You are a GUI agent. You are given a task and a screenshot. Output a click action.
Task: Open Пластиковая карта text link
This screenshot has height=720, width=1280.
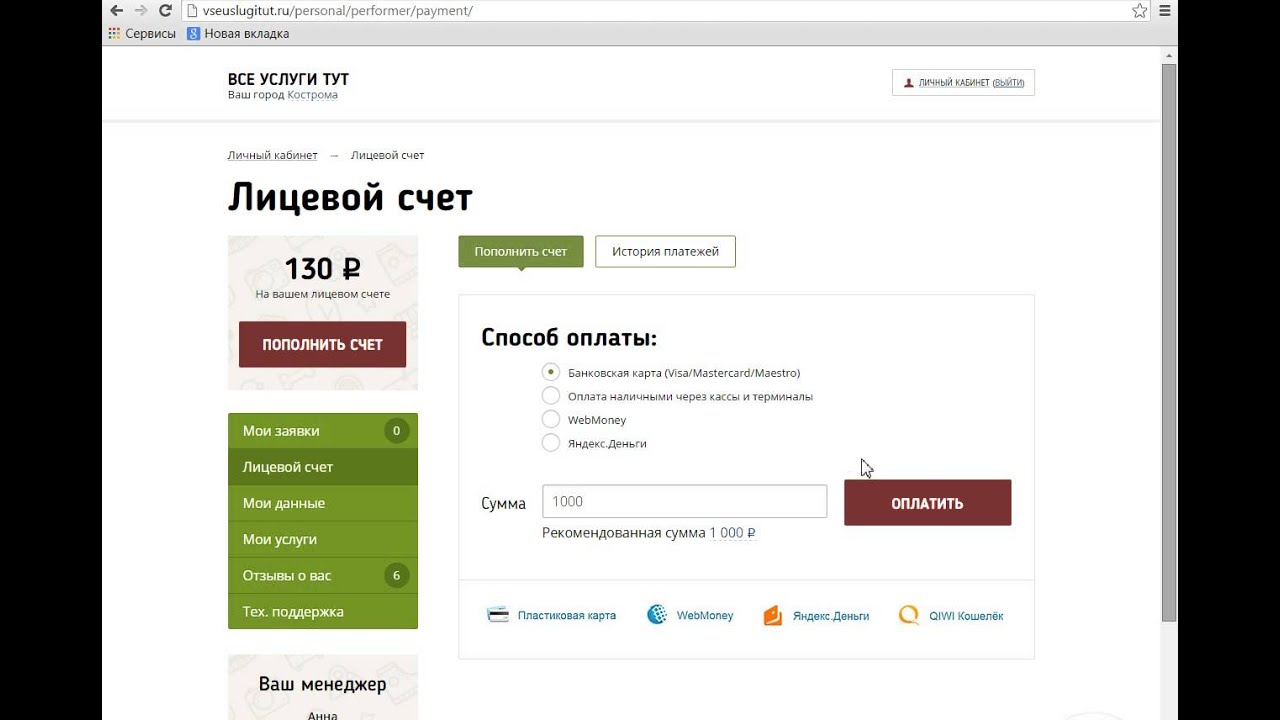(567, 616)
